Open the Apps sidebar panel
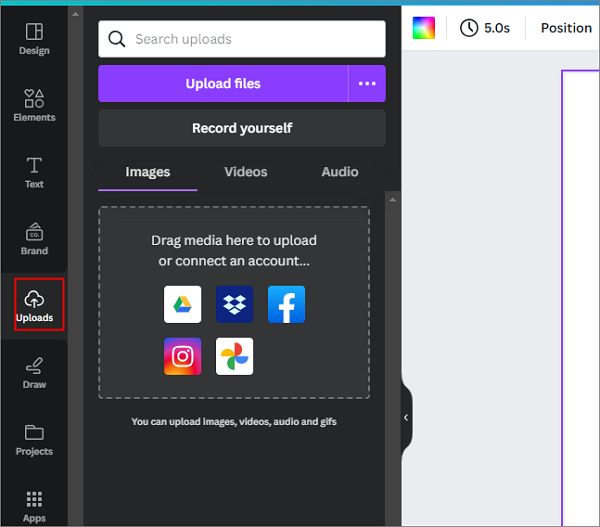Image resolution: width=600 pixels, height=527 pixels. coord(34,506)
